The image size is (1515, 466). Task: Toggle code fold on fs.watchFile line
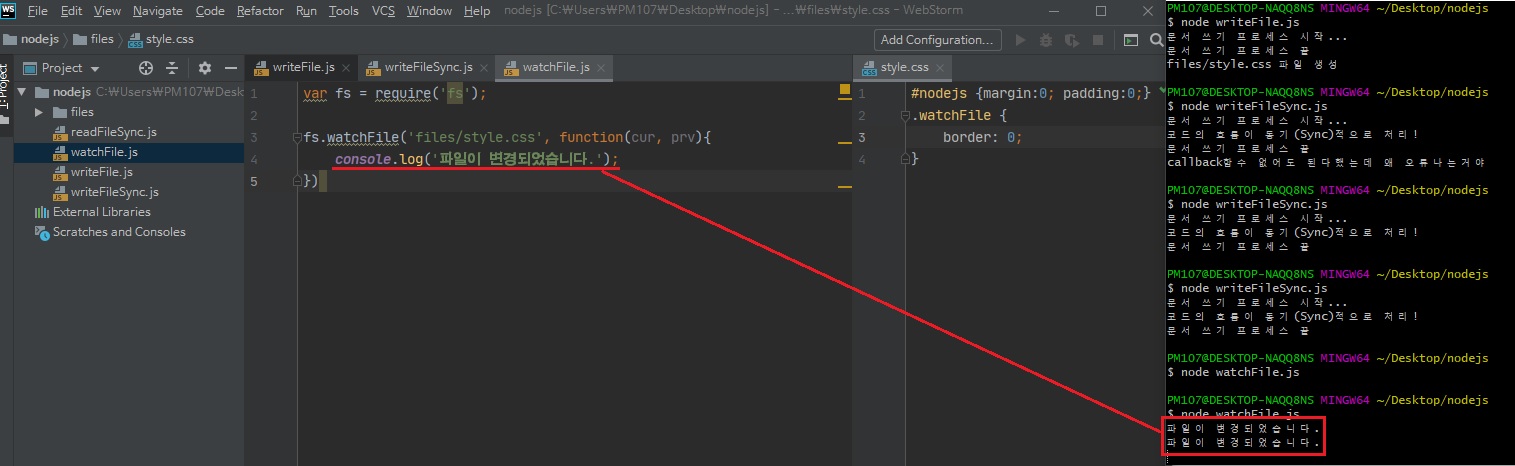[297, 137]
